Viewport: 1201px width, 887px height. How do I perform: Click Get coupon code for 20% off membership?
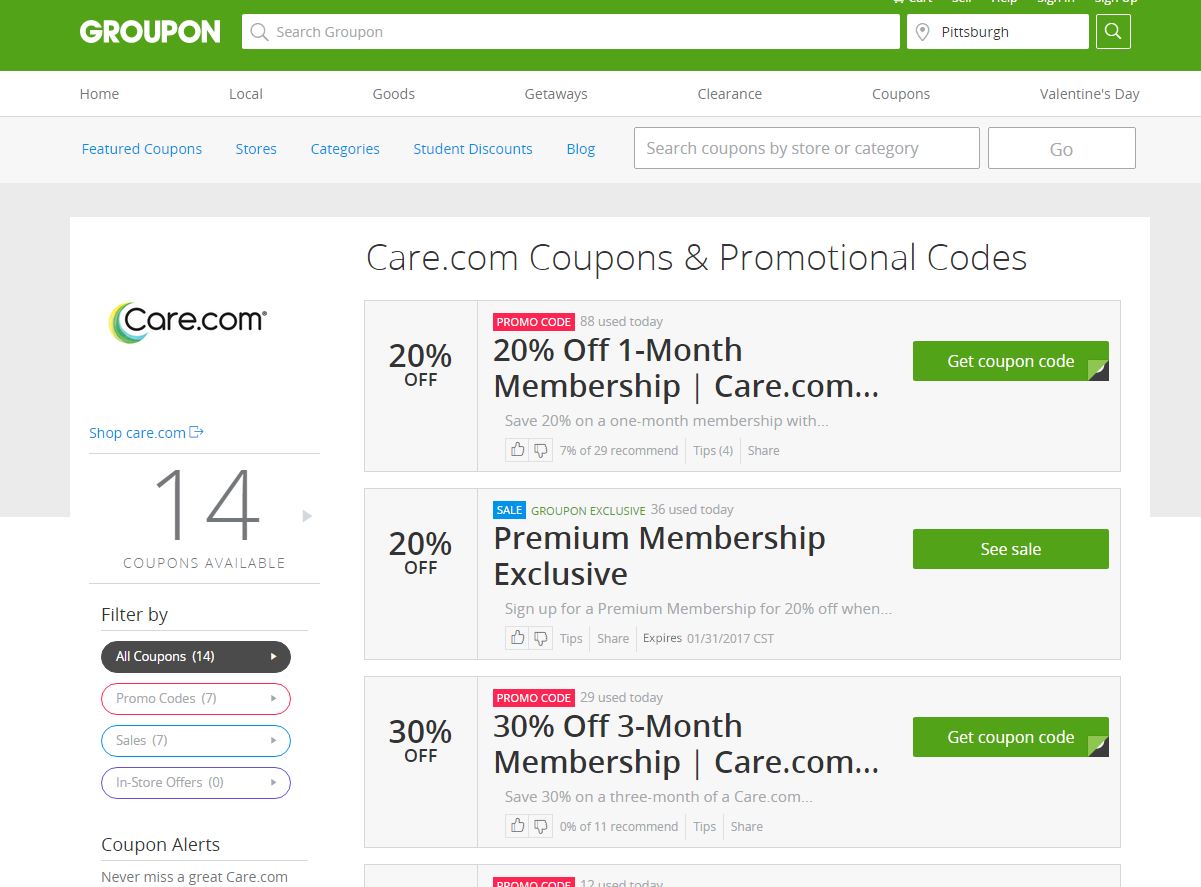click(1010, 361)
